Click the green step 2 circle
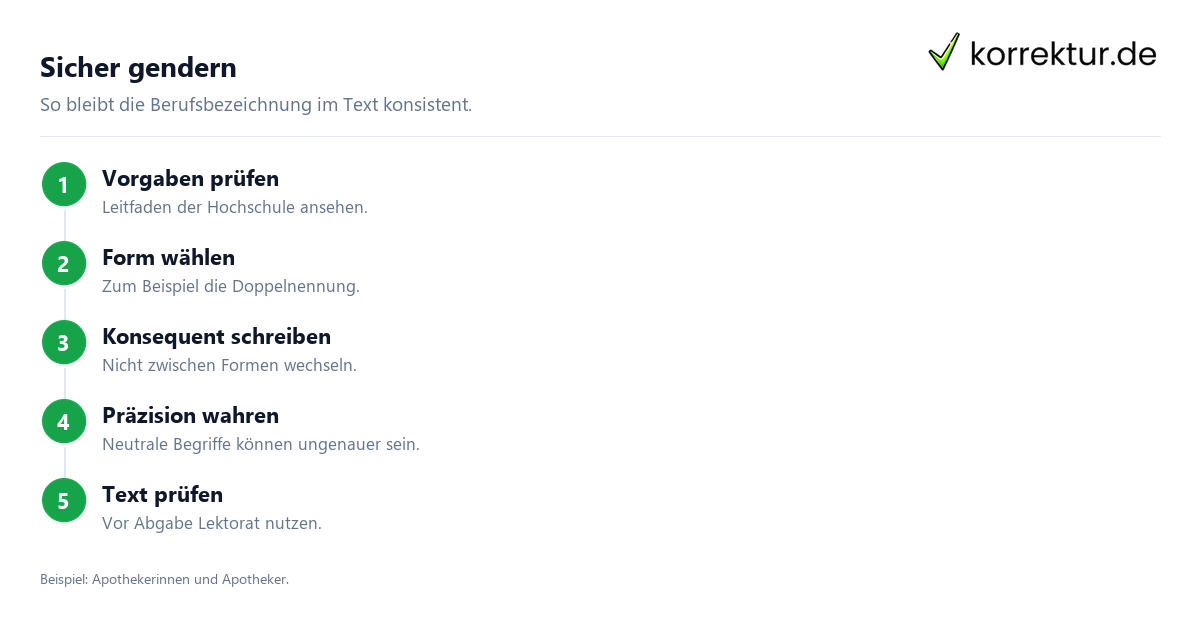The height and width of the screenshot is (630, 1200). point(64,264)
